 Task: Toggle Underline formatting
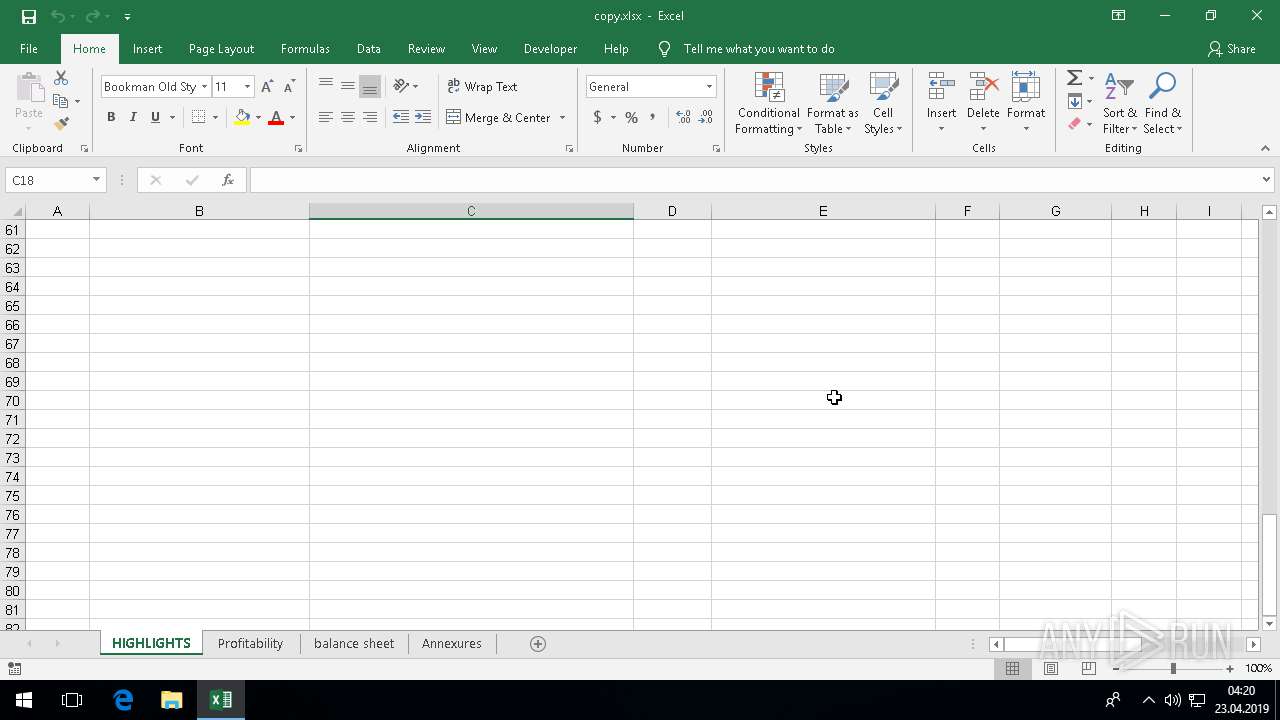point(155,117)
